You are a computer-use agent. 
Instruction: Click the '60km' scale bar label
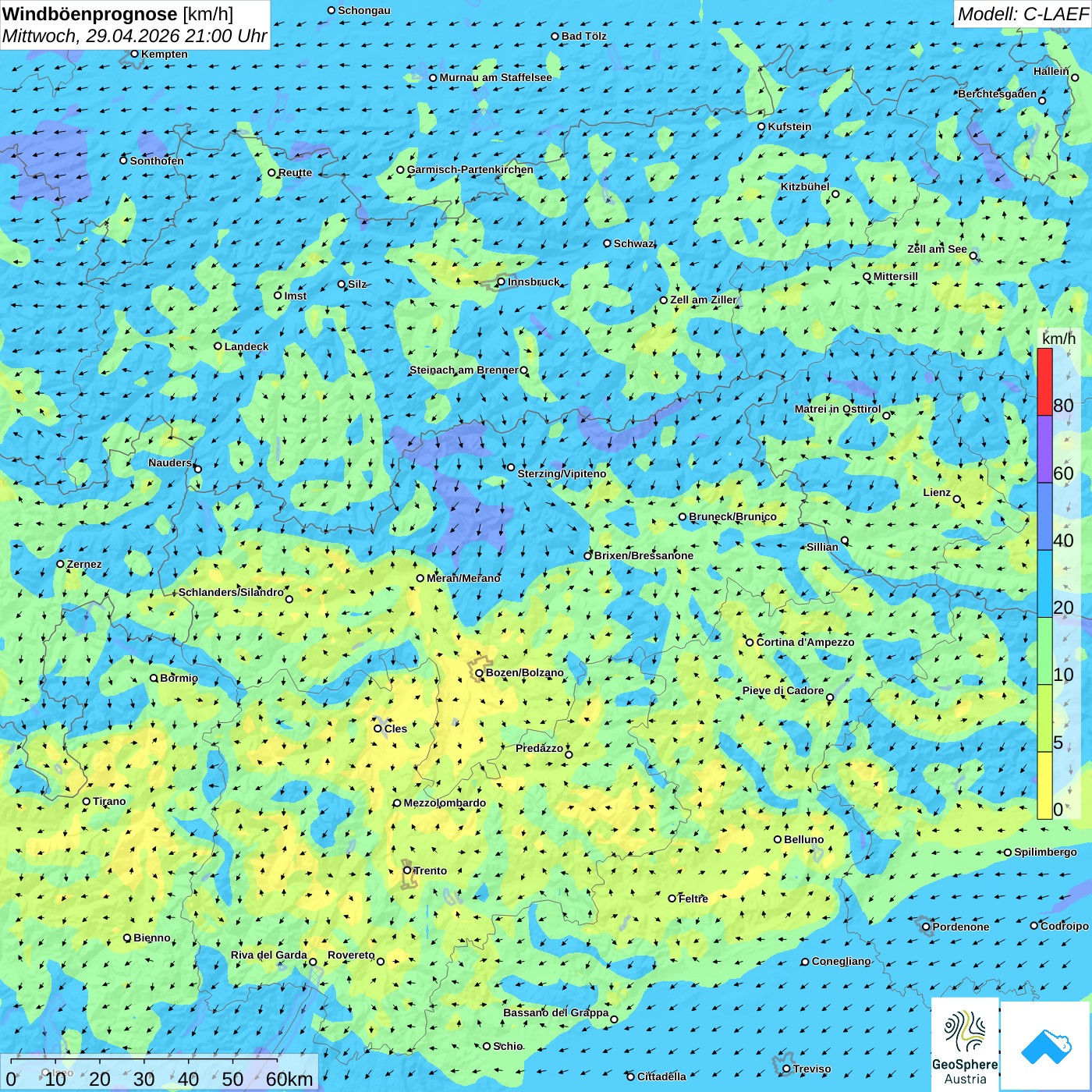click(x=289, y=1079)
